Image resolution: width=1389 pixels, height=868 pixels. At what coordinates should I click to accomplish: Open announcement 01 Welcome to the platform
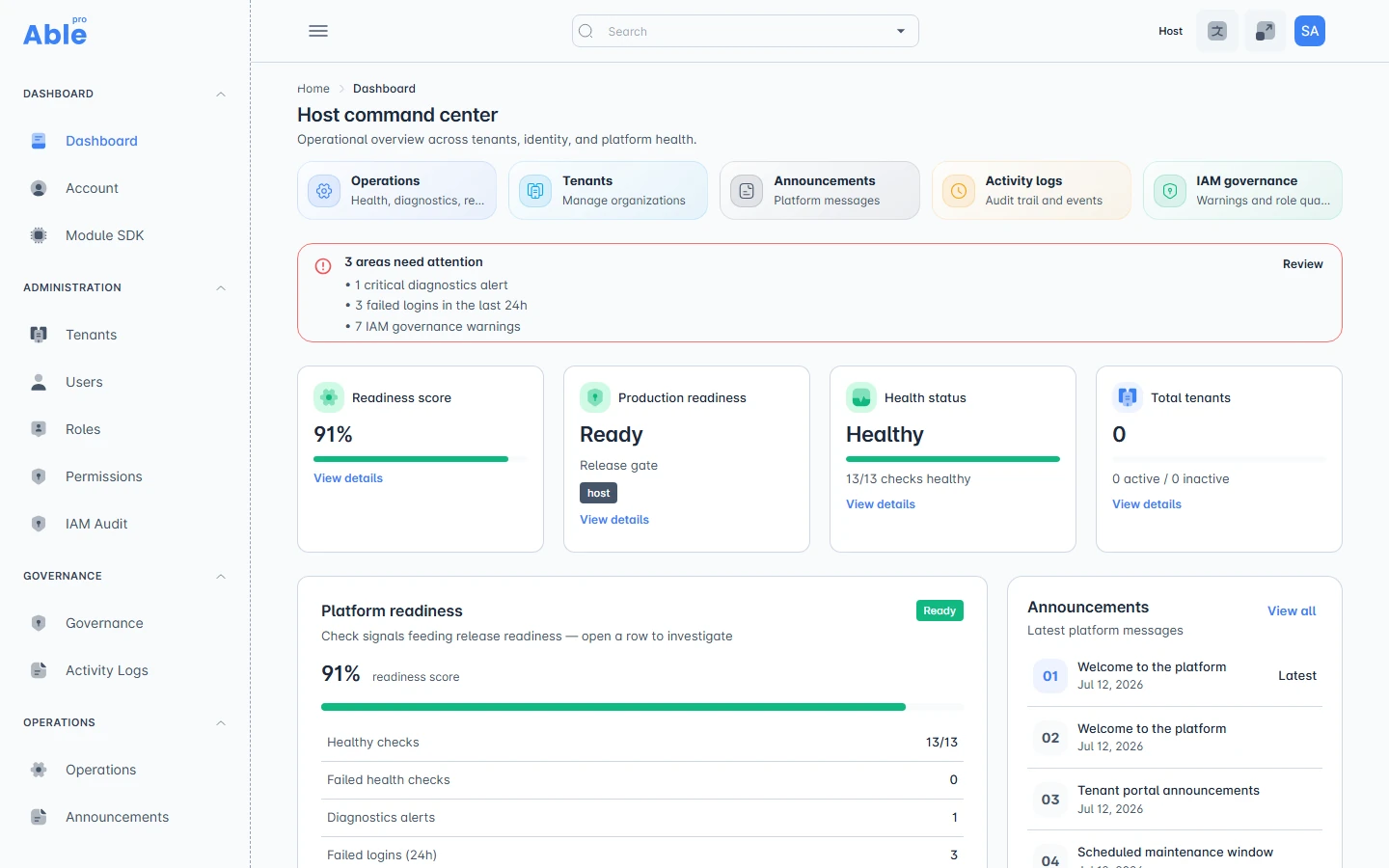(1175, 676)
